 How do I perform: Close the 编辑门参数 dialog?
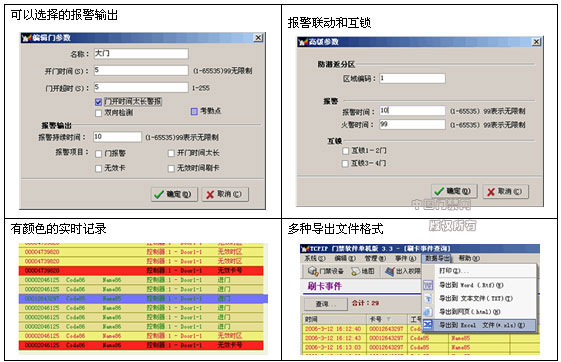coord(258,38)
